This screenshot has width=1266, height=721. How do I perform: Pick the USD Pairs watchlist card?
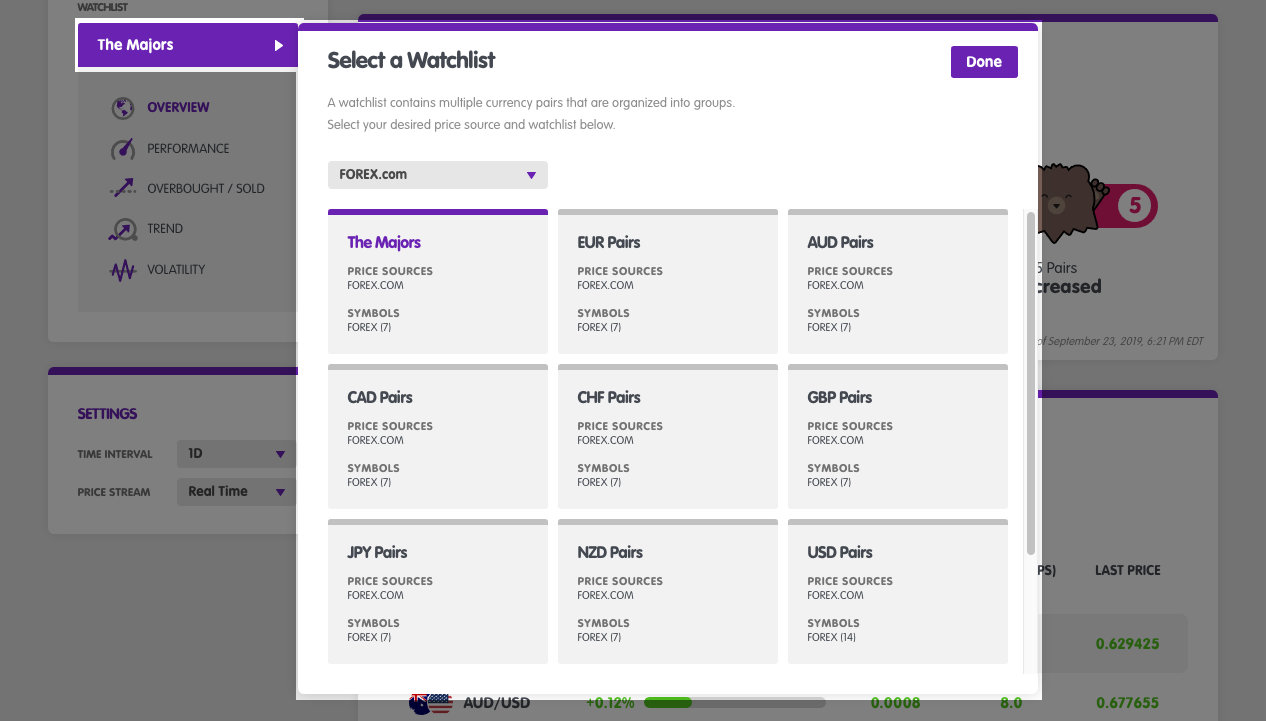(898, 591)
